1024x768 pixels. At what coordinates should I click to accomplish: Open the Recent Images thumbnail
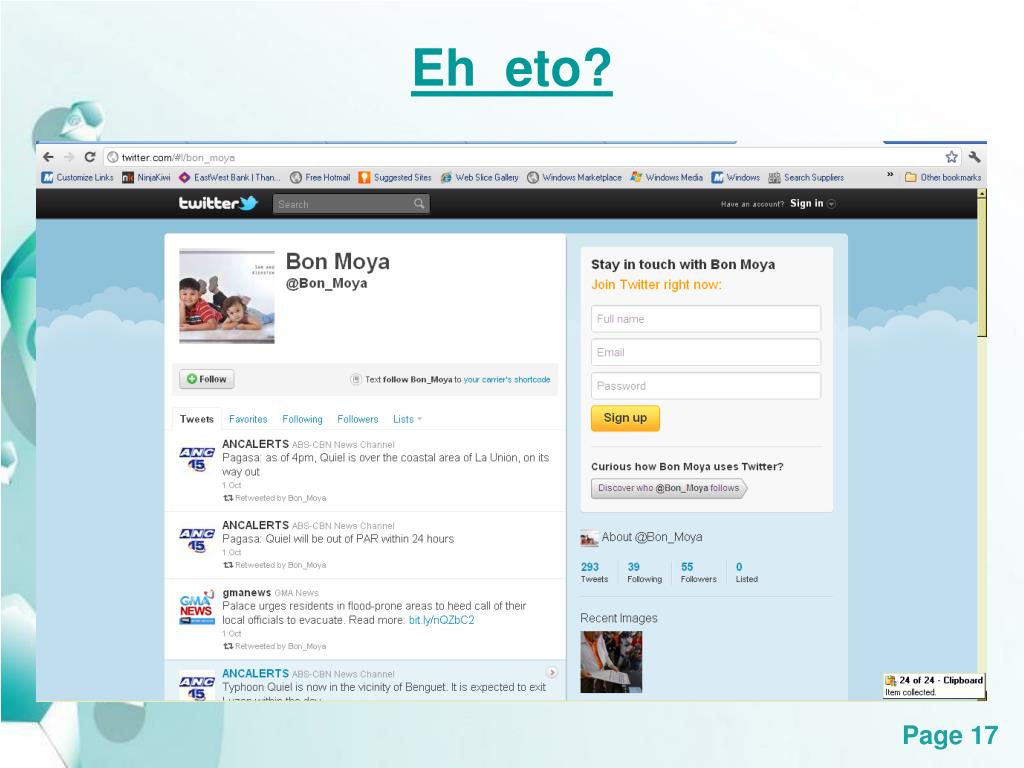[x=611, y=662]
